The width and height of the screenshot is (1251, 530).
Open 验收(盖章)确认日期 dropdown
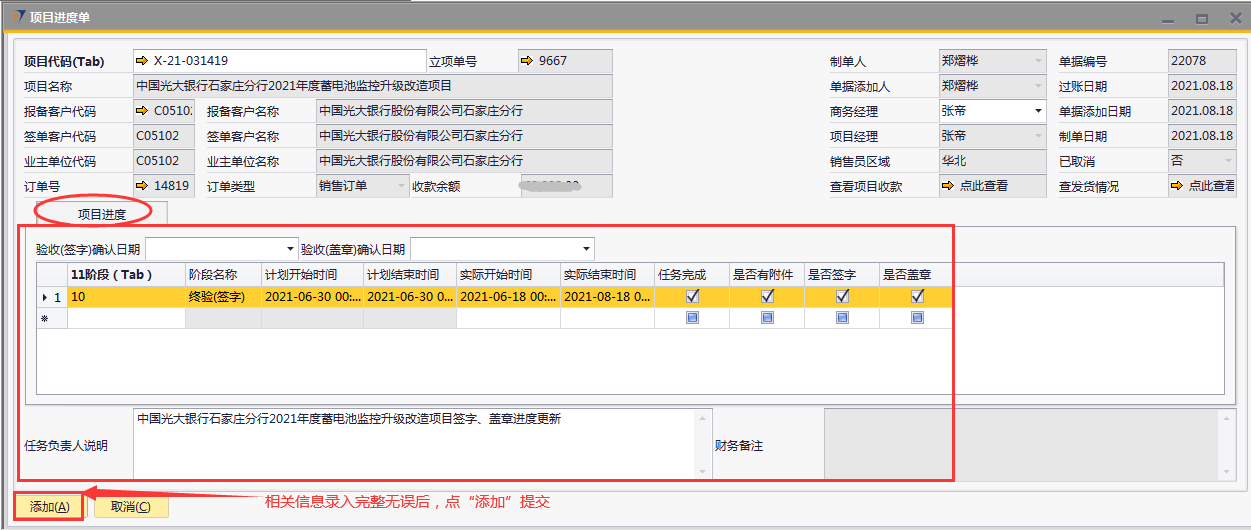586,249
